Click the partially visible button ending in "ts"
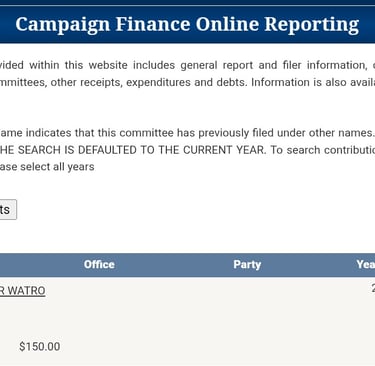375x366 pixels. [8, 209]
